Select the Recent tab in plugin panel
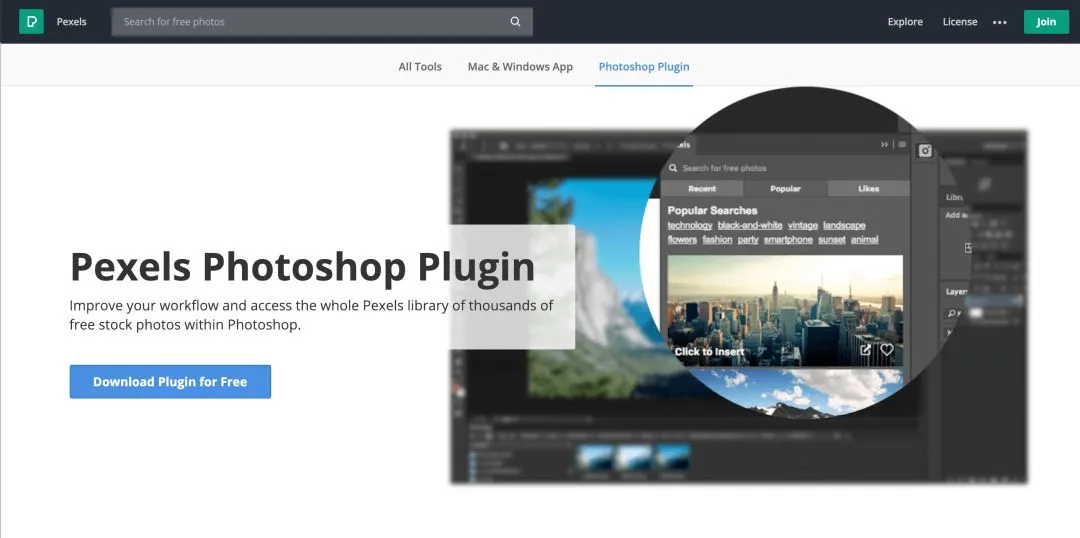 (702, 189)
